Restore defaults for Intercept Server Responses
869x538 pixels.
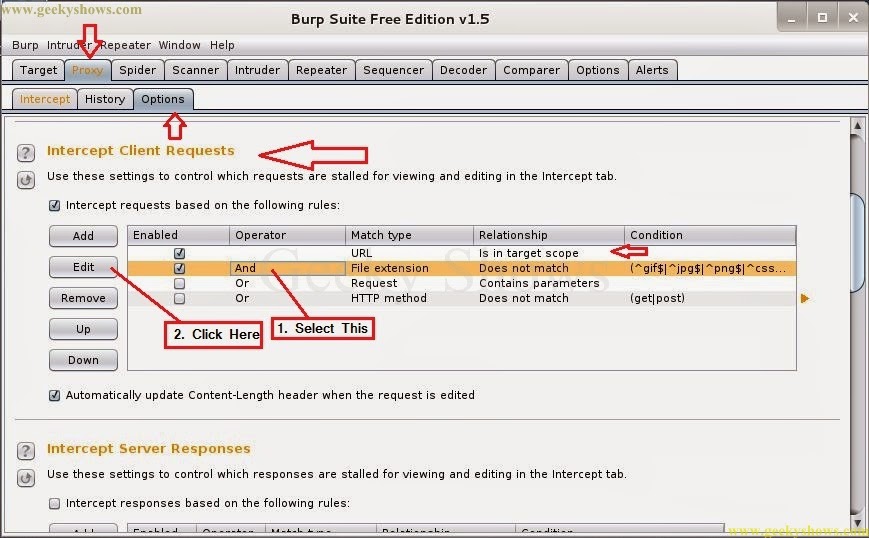pos(25,478)
